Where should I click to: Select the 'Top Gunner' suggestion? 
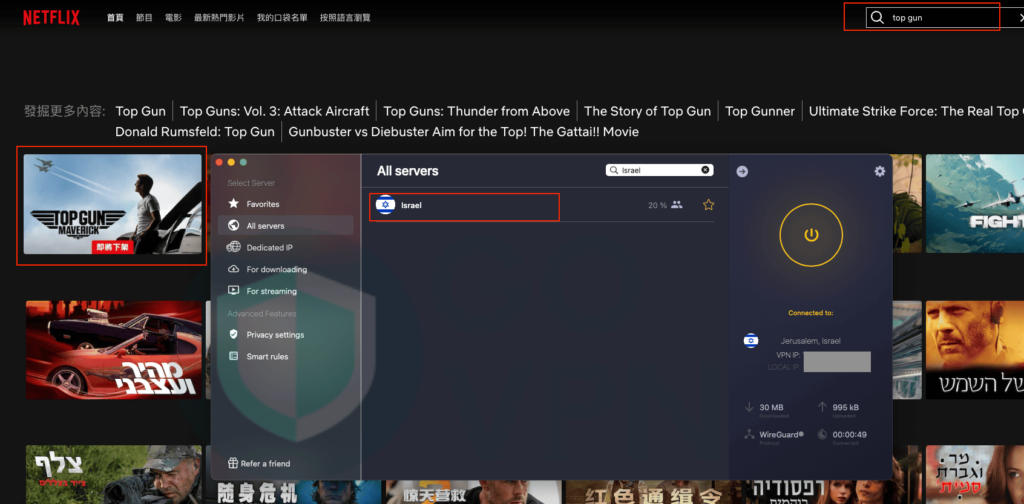[760, 111]
